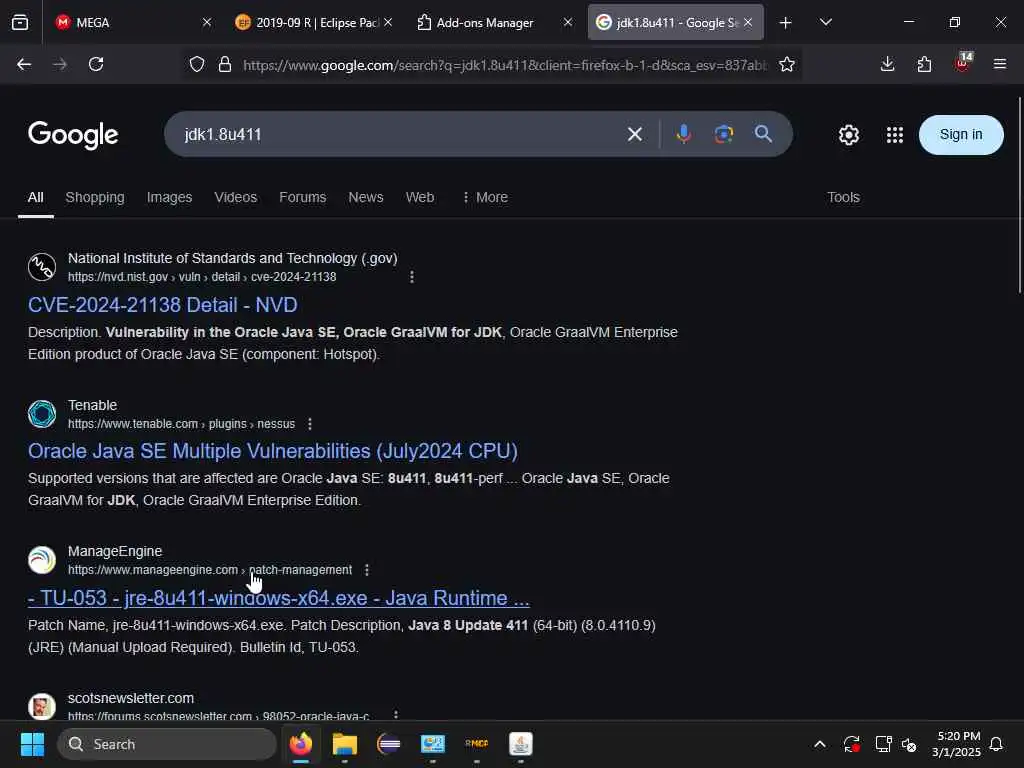Select the Web results tab
The image size is (1024, 768).
(x=420, y=197)
